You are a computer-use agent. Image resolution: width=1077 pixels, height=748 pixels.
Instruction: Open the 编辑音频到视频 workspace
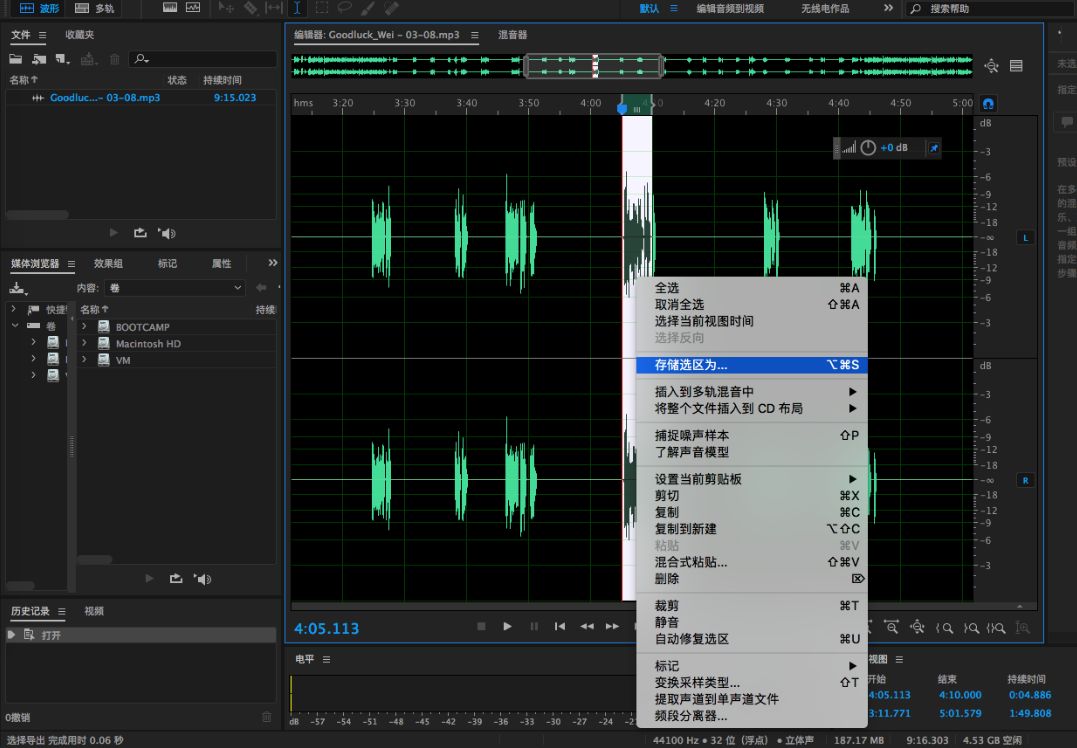tap(730, 8)
